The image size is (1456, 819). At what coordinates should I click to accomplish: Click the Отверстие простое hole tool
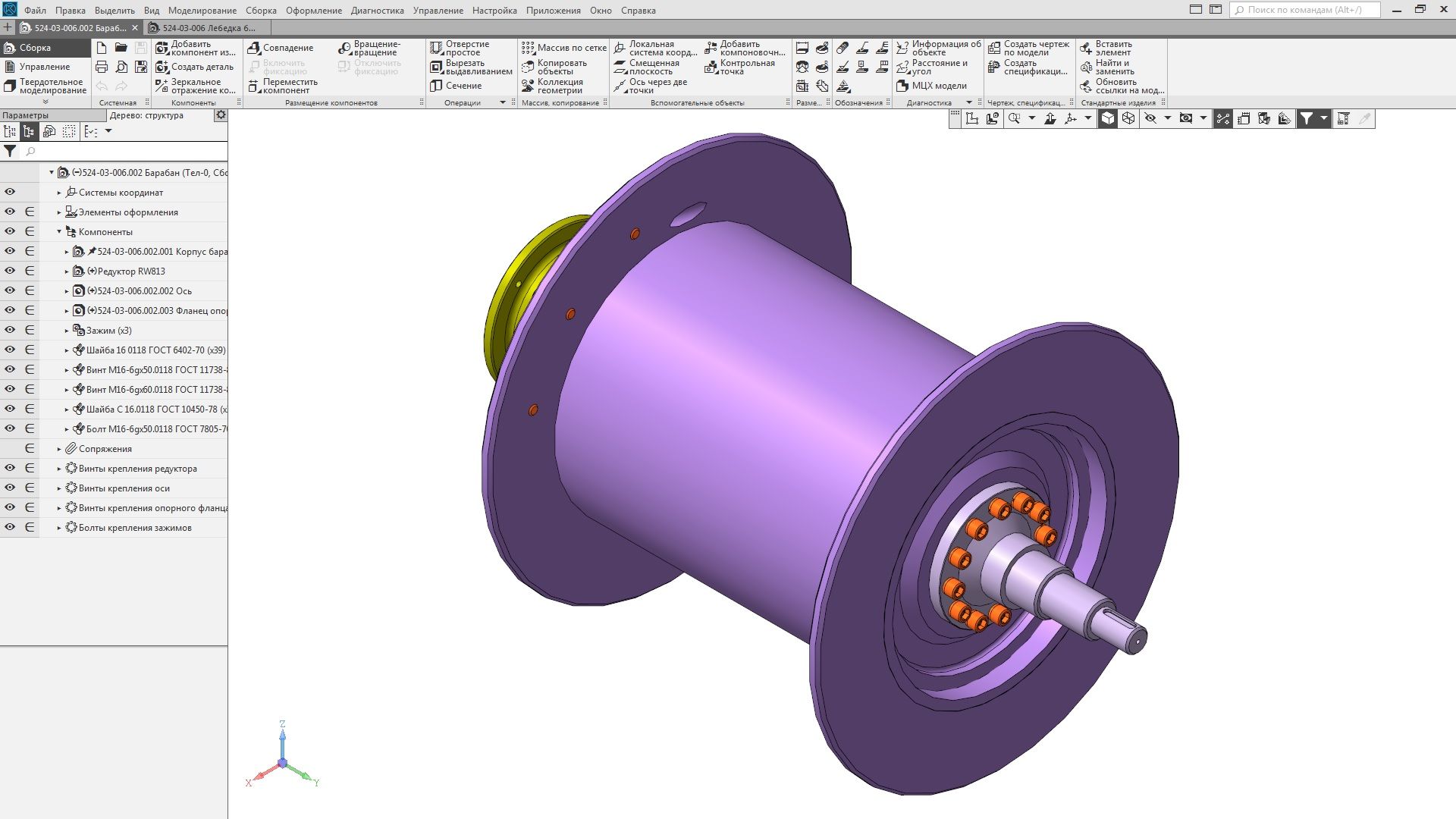[436, 48]
